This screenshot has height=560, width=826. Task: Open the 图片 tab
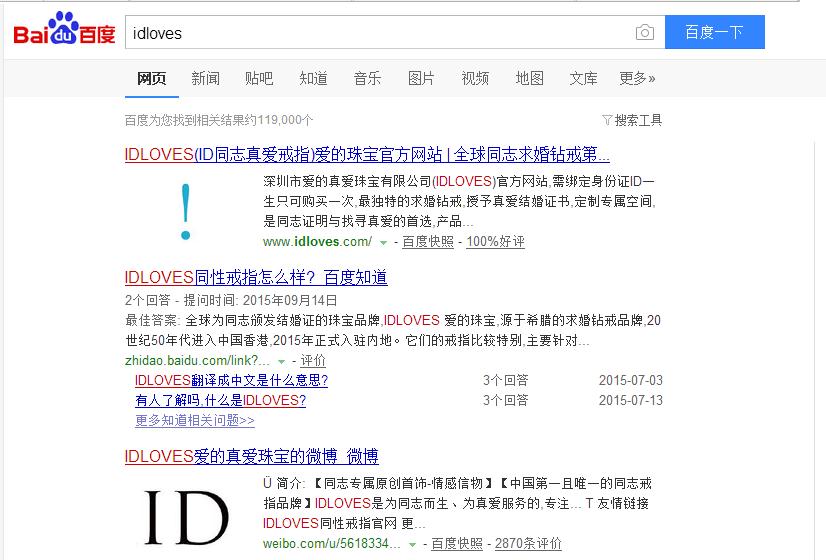421,78
